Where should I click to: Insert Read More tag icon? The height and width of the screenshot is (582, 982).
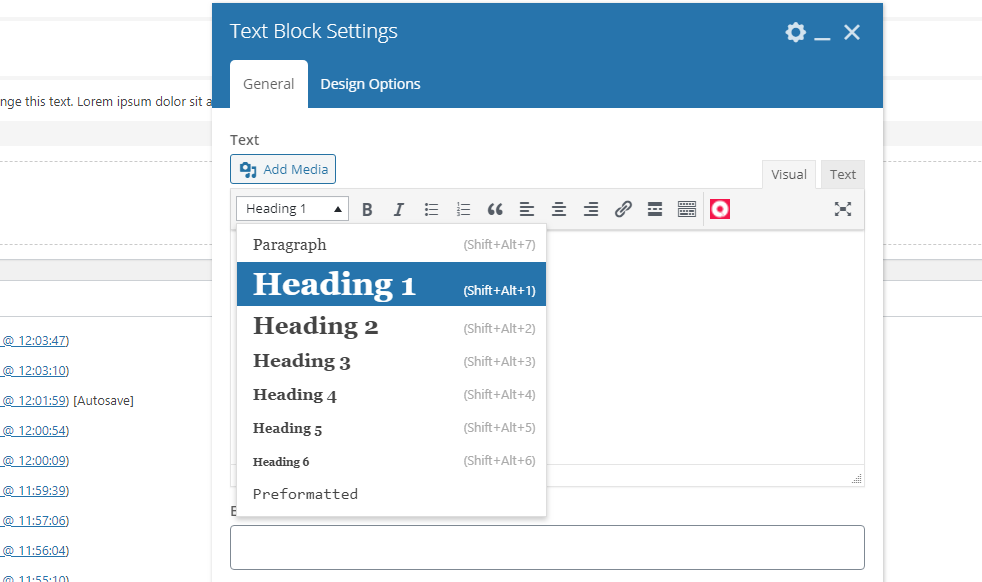(654, 209)
